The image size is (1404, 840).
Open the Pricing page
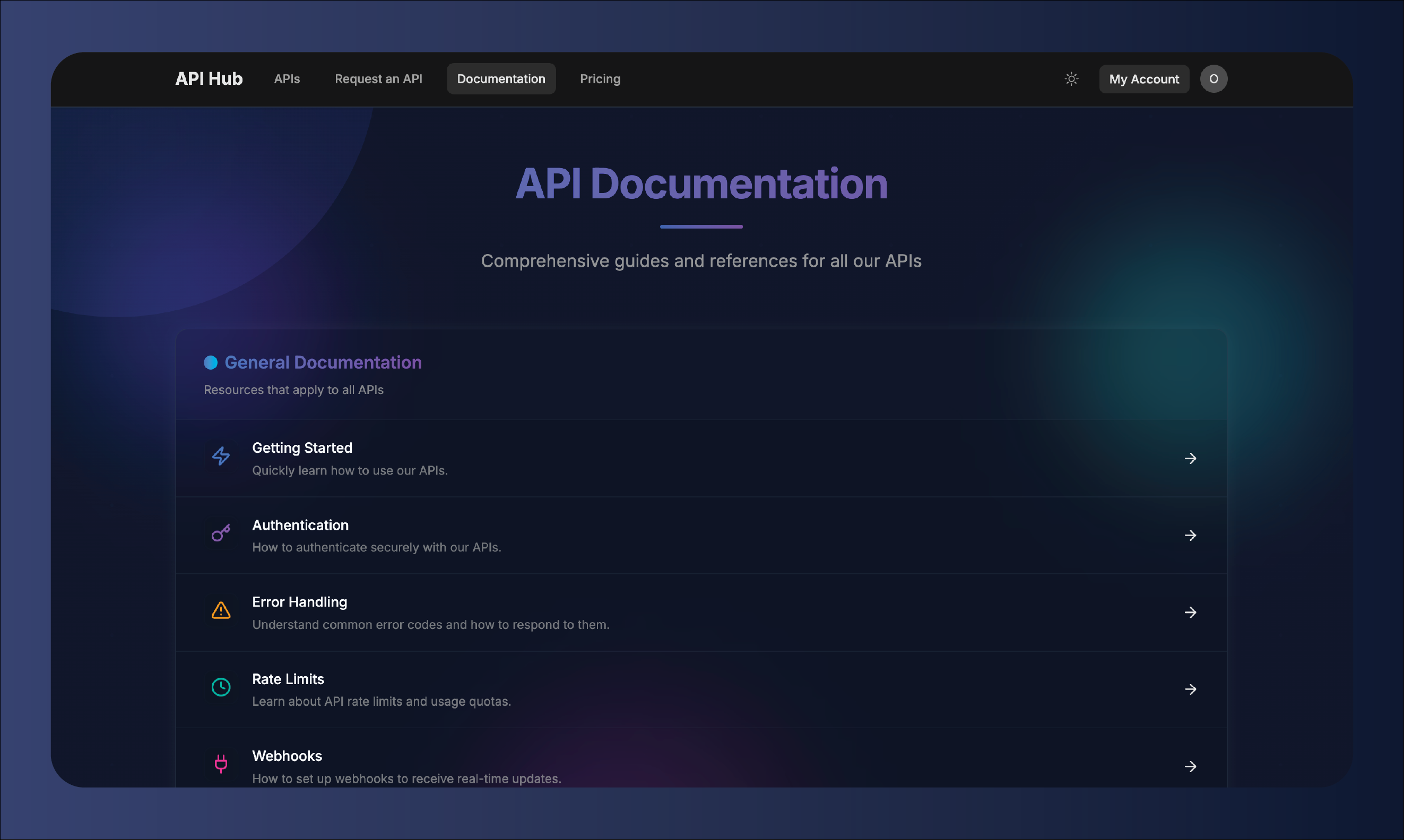point(600,79)
